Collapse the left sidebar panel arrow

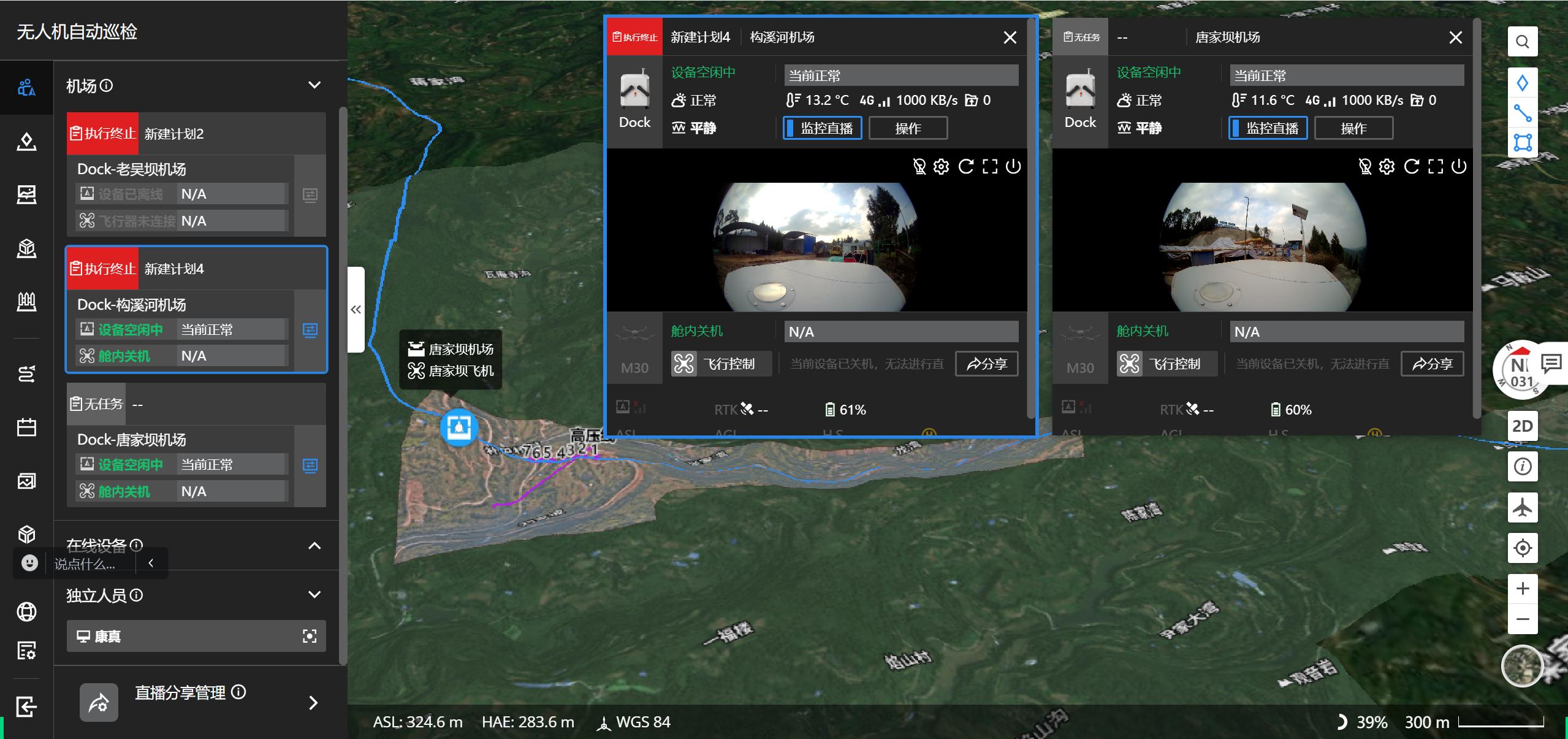(356, 310)
